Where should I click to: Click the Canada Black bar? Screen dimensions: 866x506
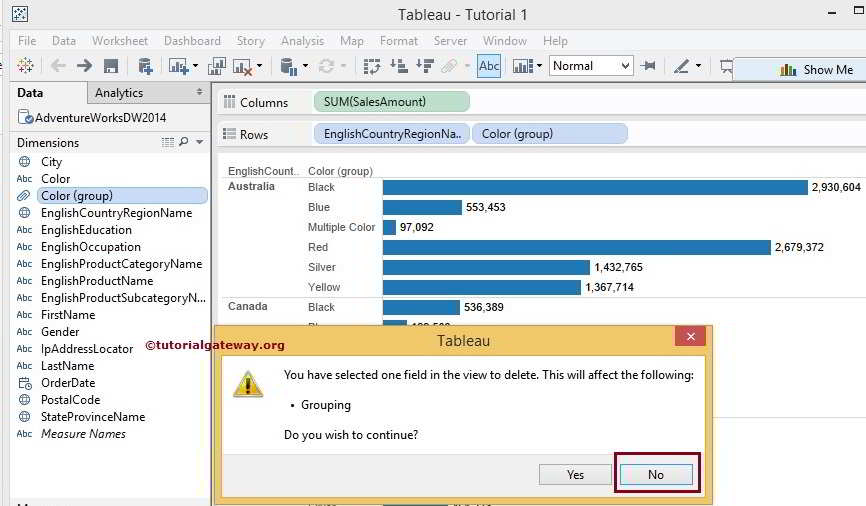pos(421,307)
